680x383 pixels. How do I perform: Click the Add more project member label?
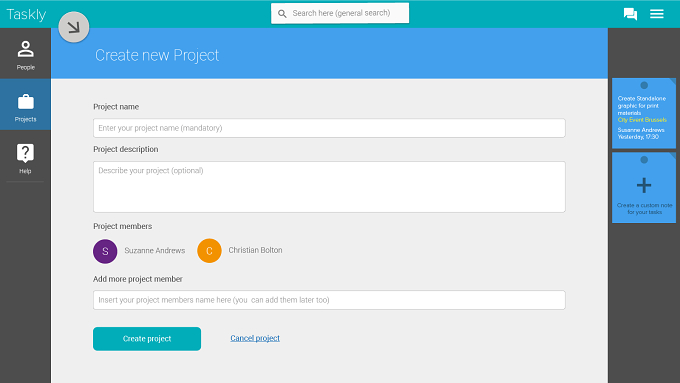point(138,279)
